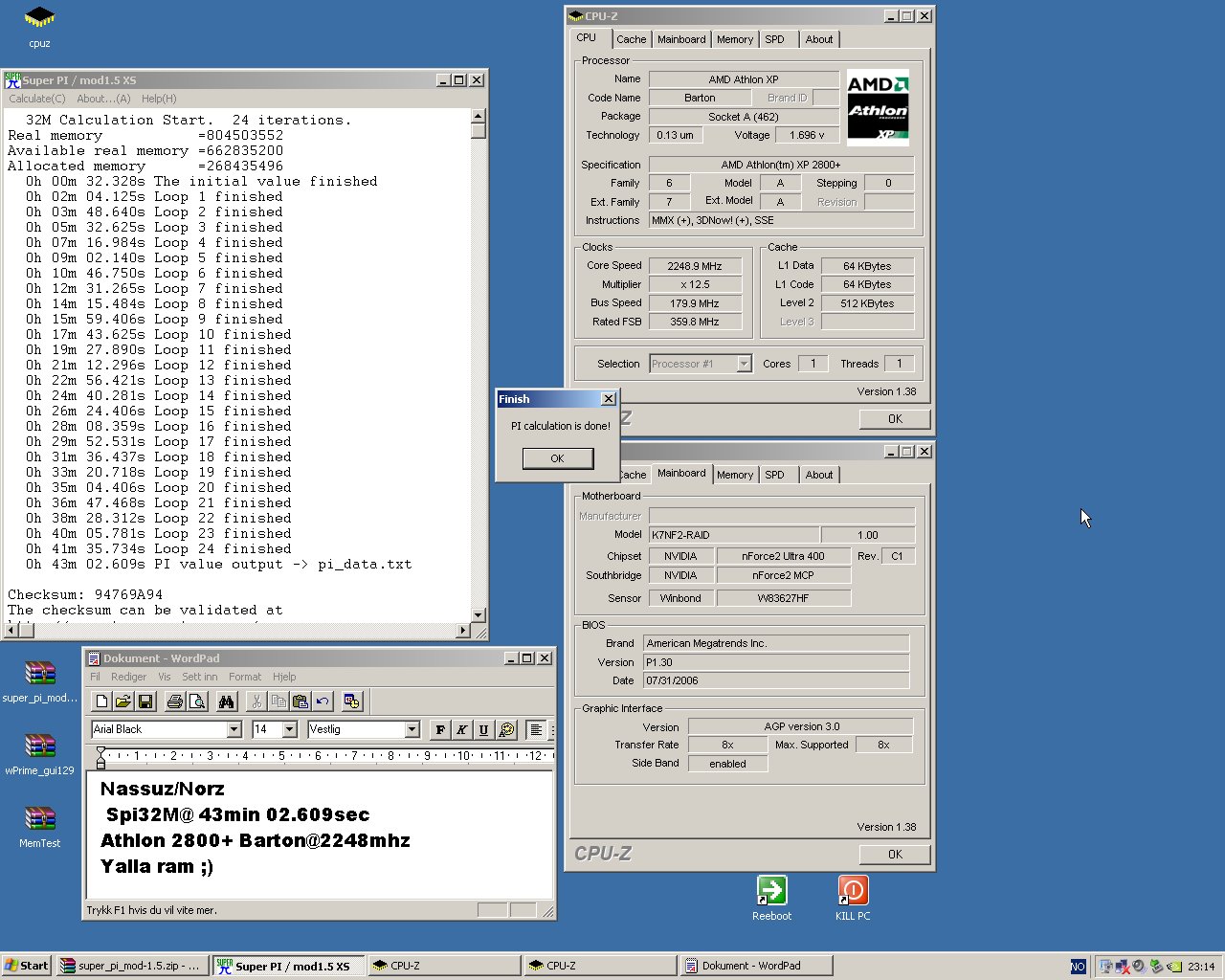Image resolution: width=1225 pixels, height=980 pixels.
Task: Click OK button in lower CPU-Z window
Action: pos(895,855)
